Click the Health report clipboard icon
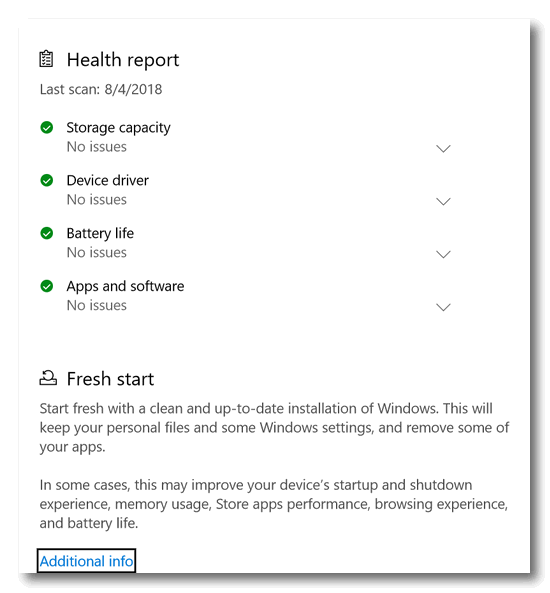 [46, 59]
